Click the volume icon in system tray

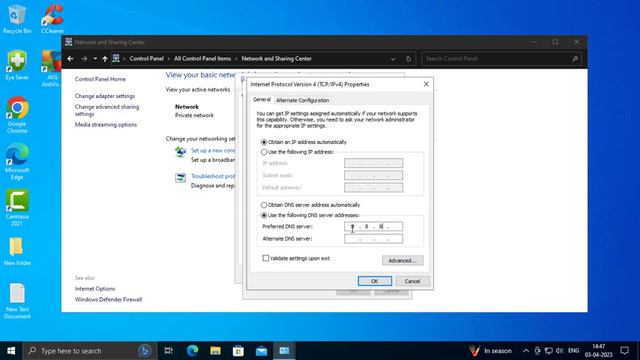point(560,351)
